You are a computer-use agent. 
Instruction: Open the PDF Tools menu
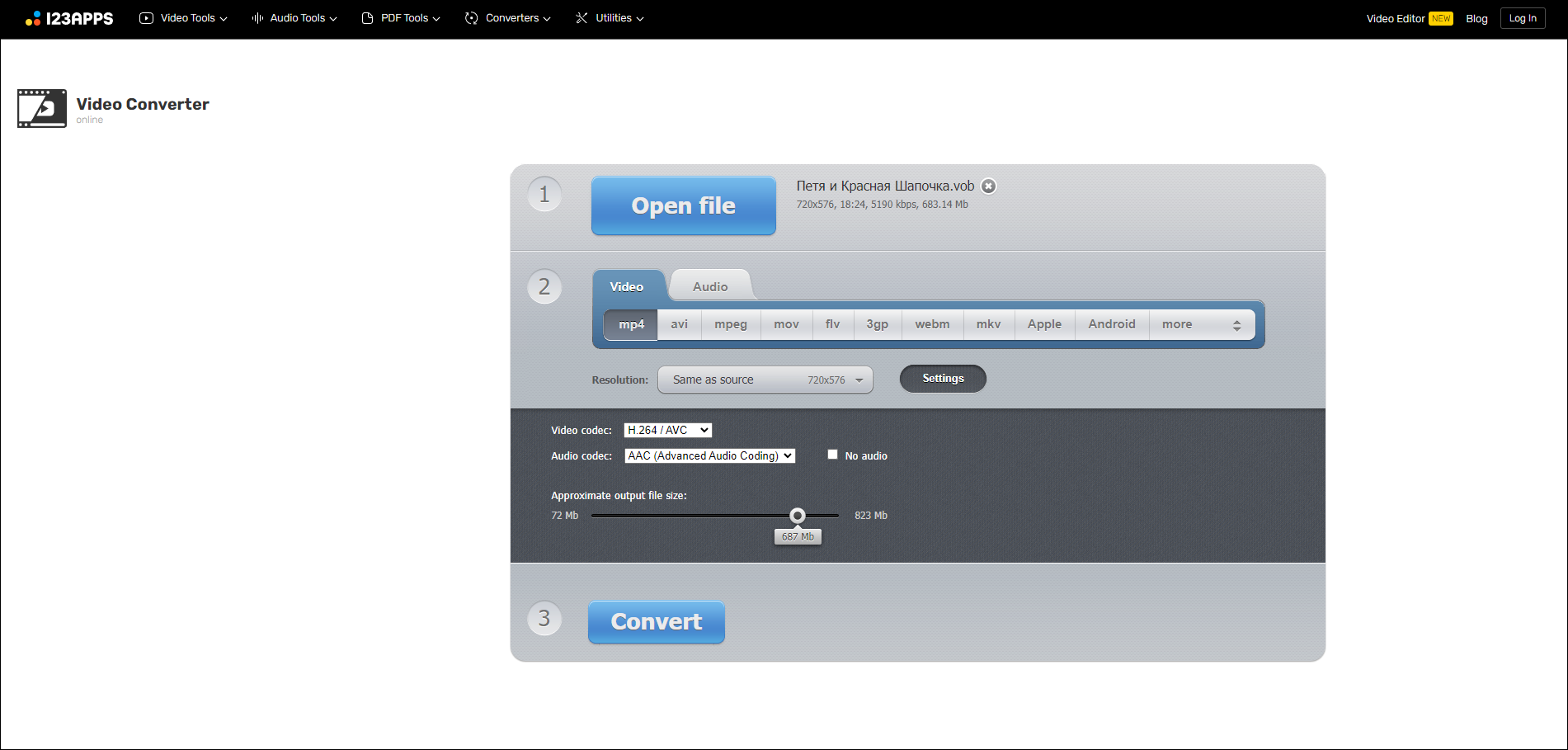pyautogui.click(x=401, y=18)
